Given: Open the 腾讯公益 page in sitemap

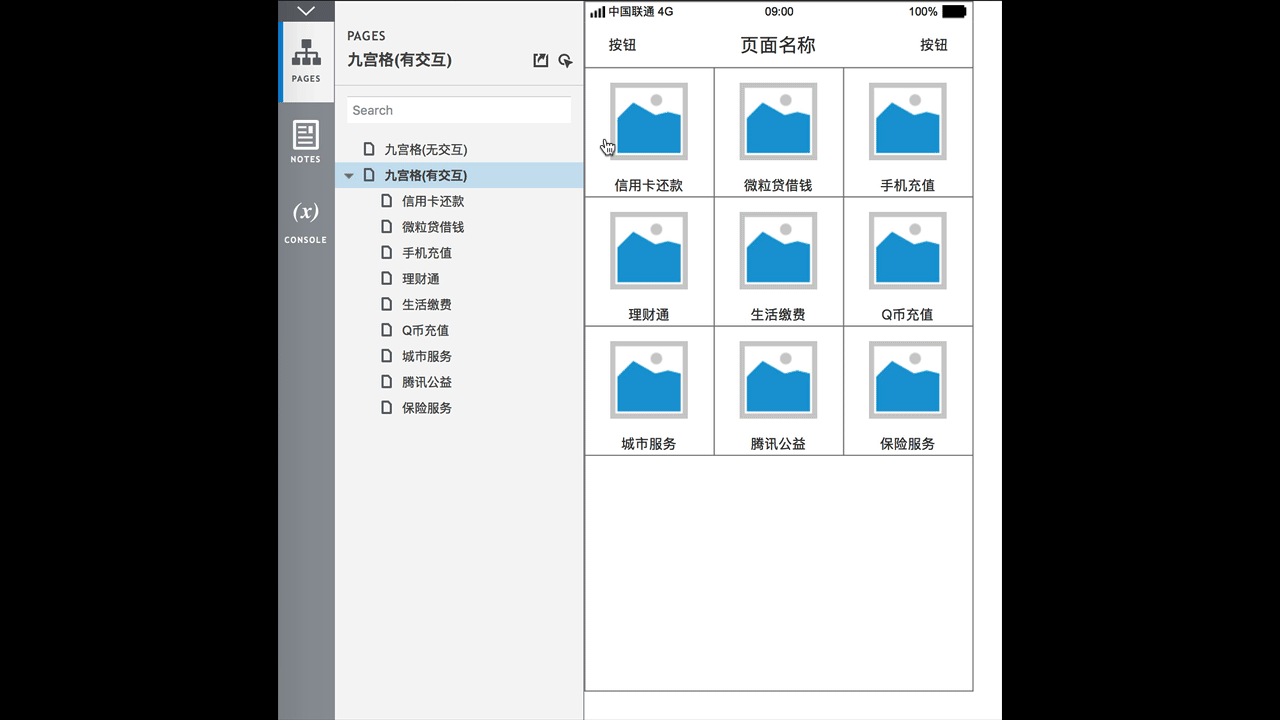Looking at the screenshot, I should (427, 382).
